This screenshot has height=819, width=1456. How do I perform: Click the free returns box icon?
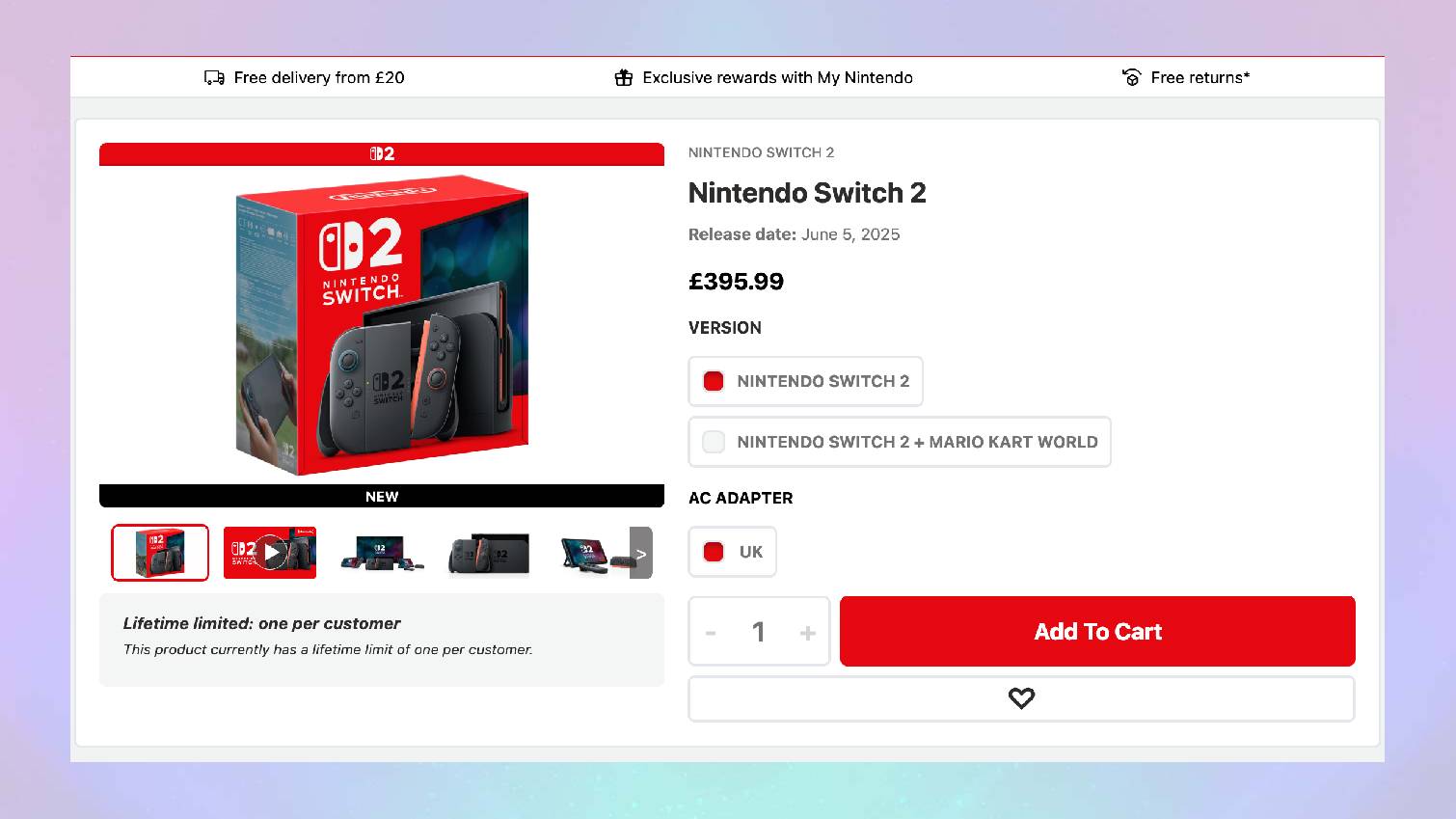(1132, 78)
